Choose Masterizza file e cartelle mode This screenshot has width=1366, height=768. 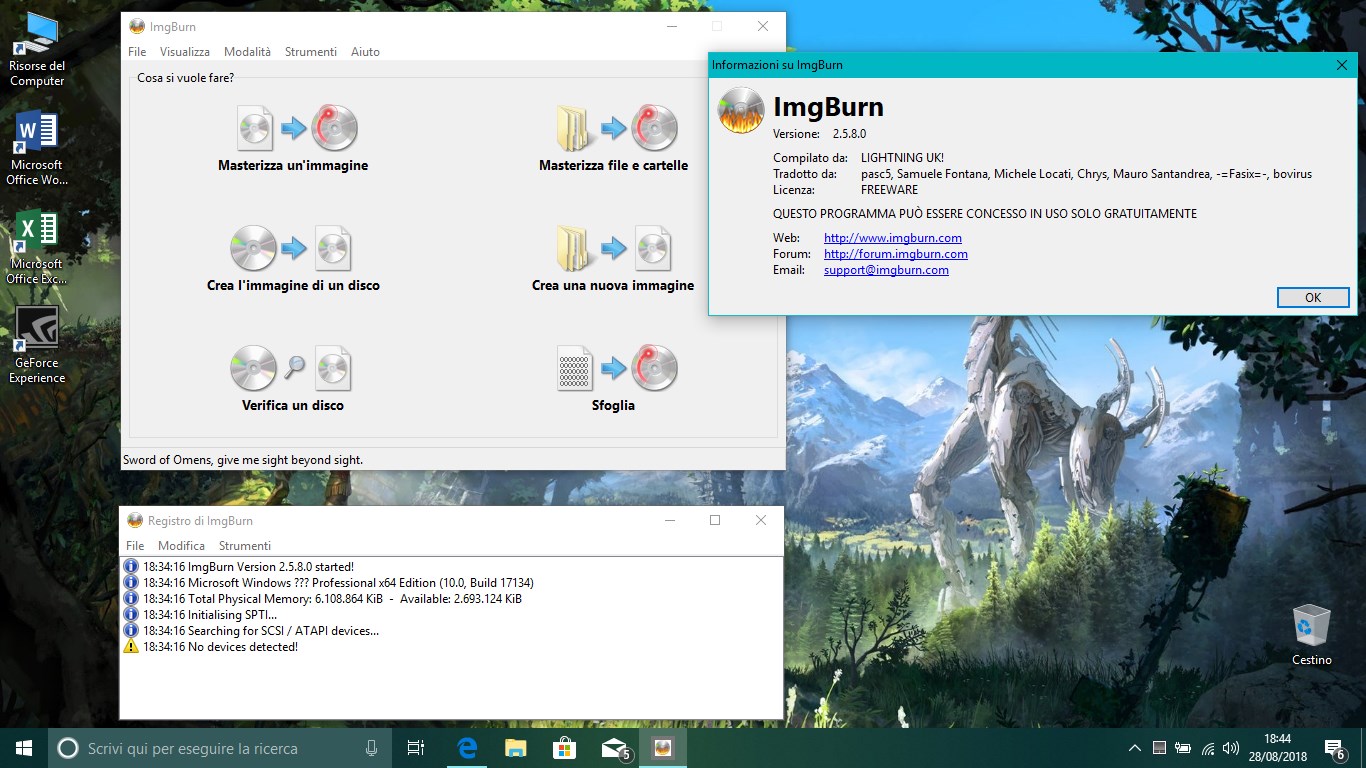click(613, 139)
